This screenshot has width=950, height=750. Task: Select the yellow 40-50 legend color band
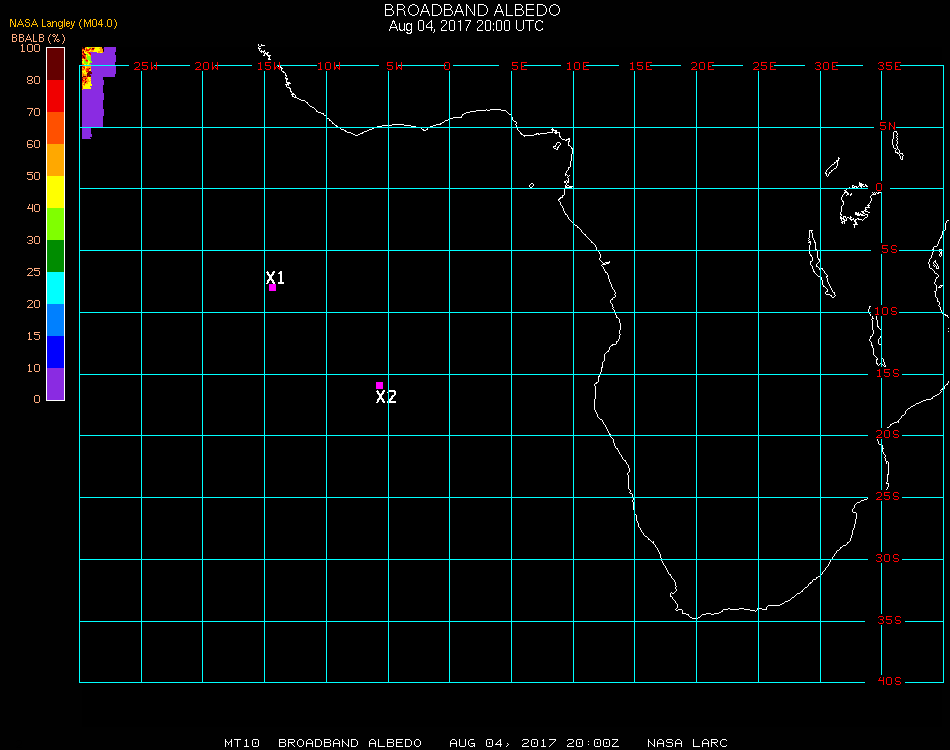pyautogui.click(x=56, y=192)
